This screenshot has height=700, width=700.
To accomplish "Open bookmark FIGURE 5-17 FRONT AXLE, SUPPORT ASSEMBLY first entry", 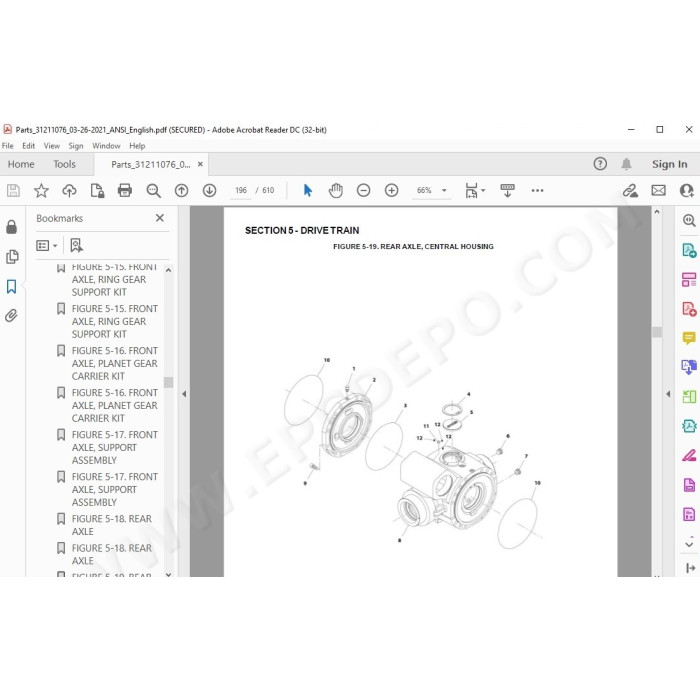I will (114, 447).
